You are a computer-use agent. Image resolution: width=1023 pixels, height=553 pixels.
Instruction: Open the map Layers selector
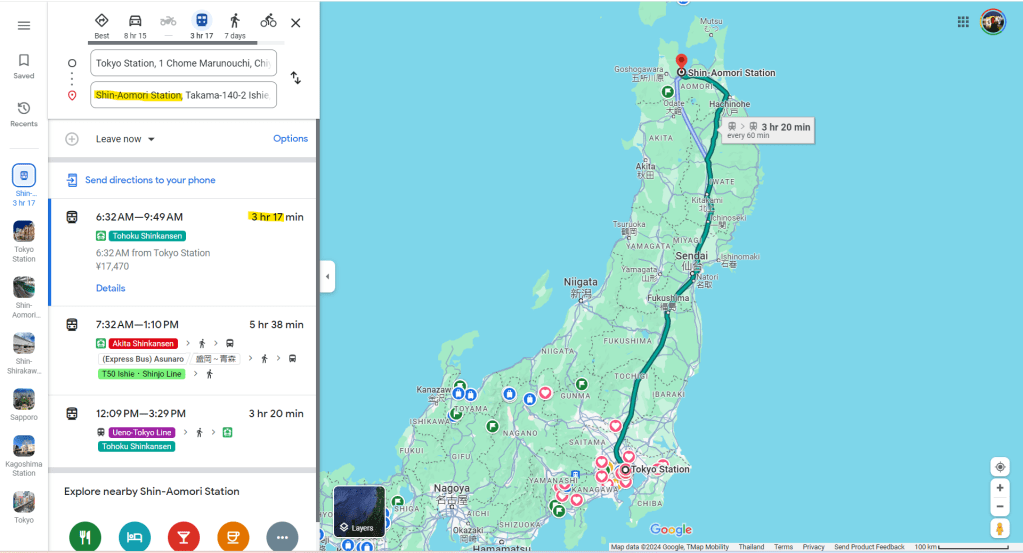pyautogui.click(x=359, y=512)
